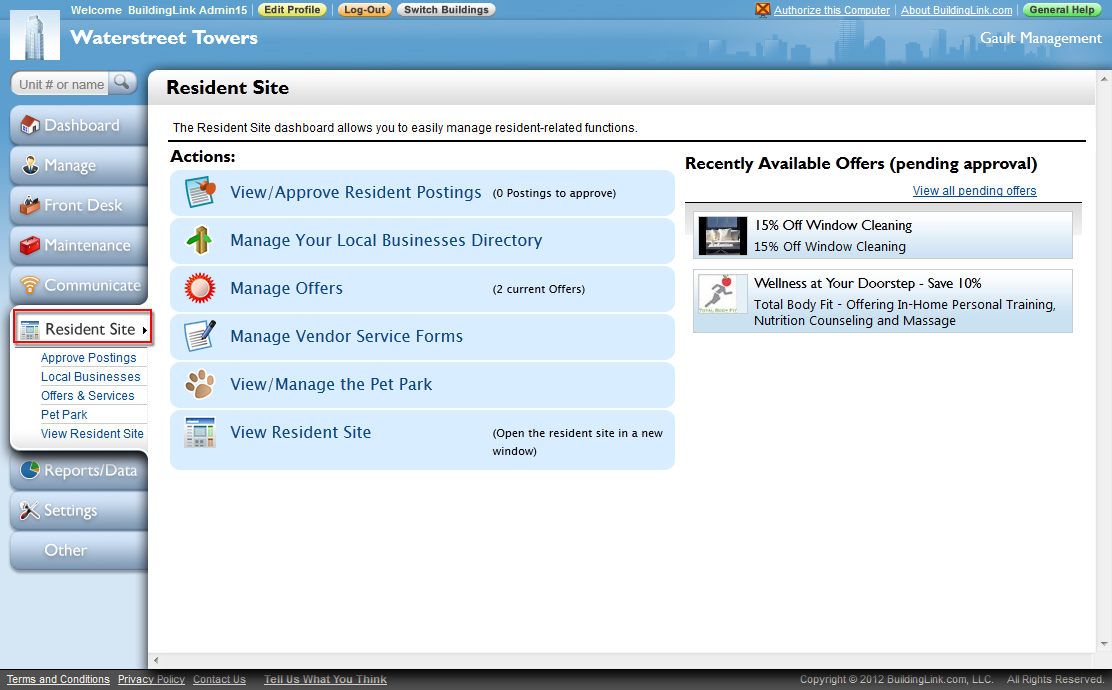Click the 15% Off Window Cleaning title
1112x690 pixels.
point(833,225)
